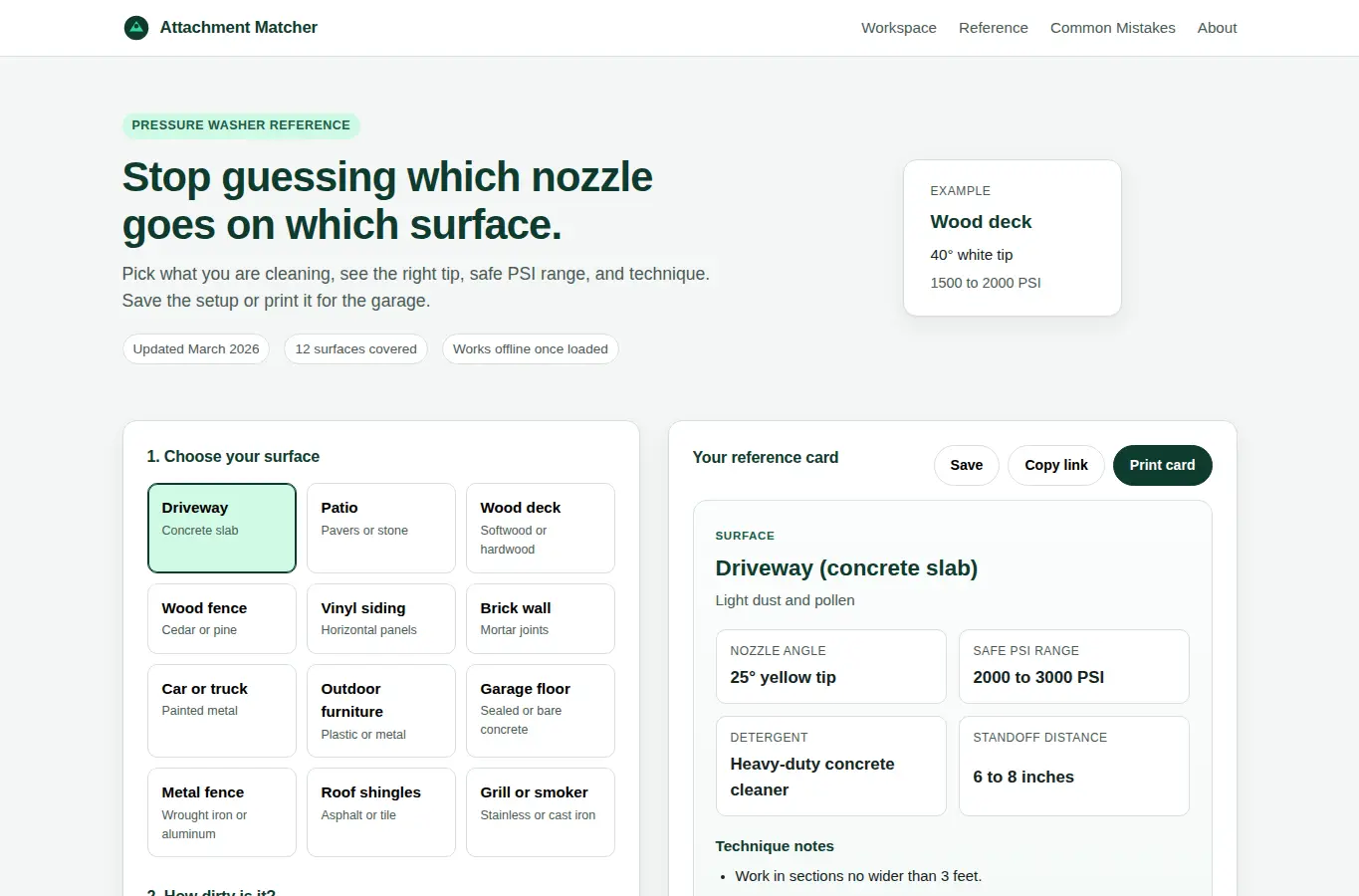Save the reference card

[x=967, y=465]
